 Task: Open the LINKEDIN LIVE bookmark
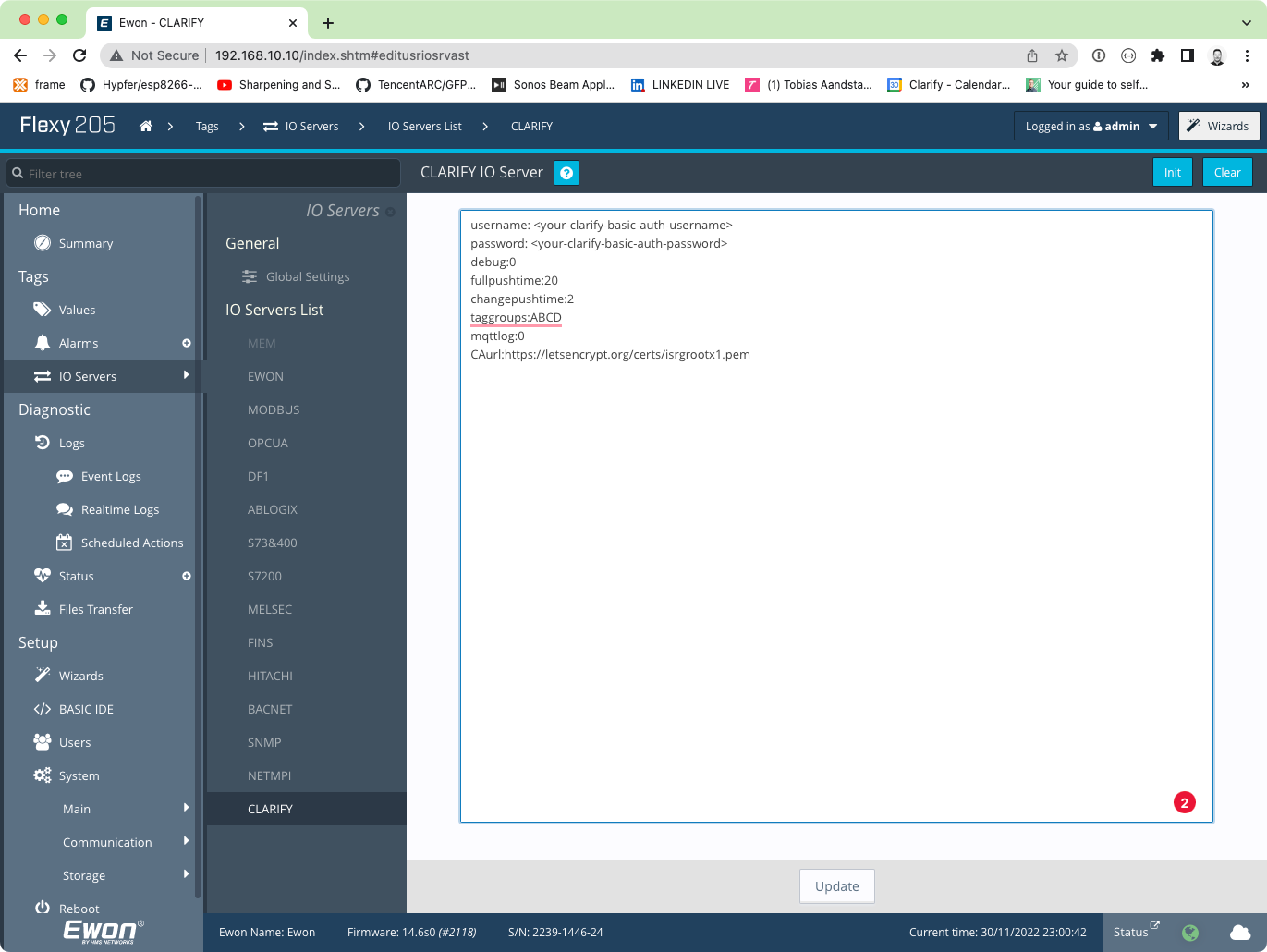point(680,85)
